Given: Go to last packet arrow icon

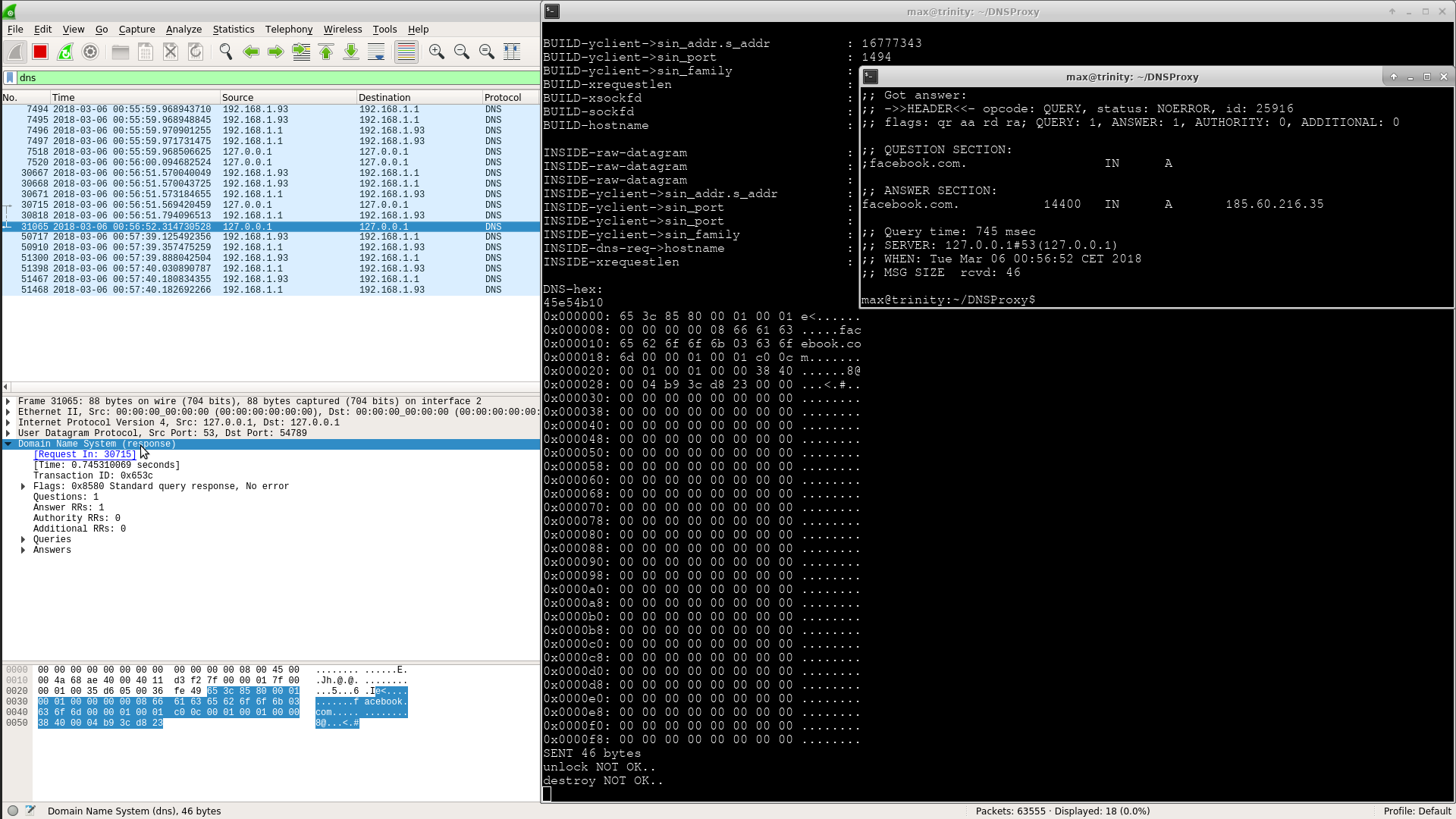Looking at the screenshot, I should tap(351, 52).
